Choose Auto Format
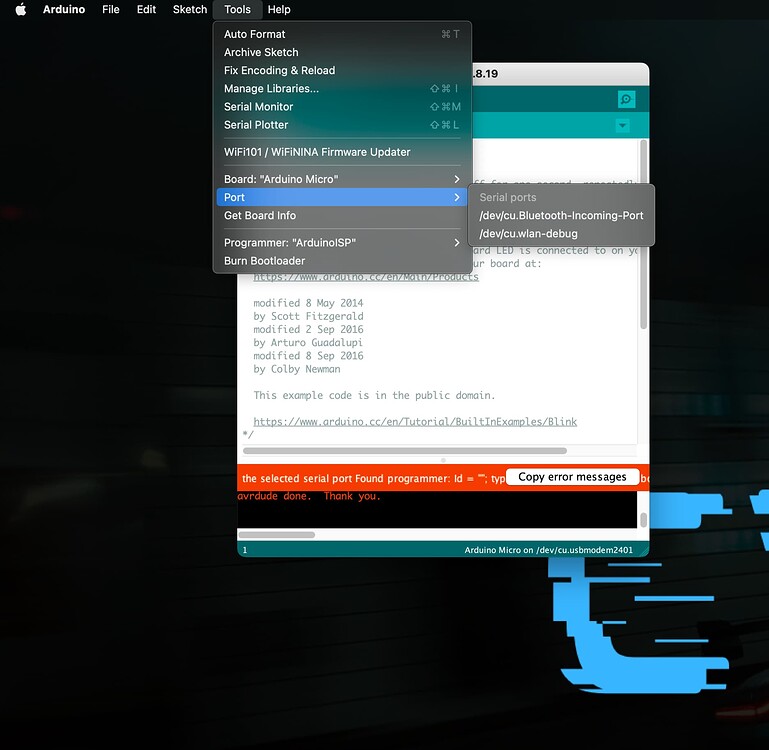769x750 pixels. click(342, 34)
